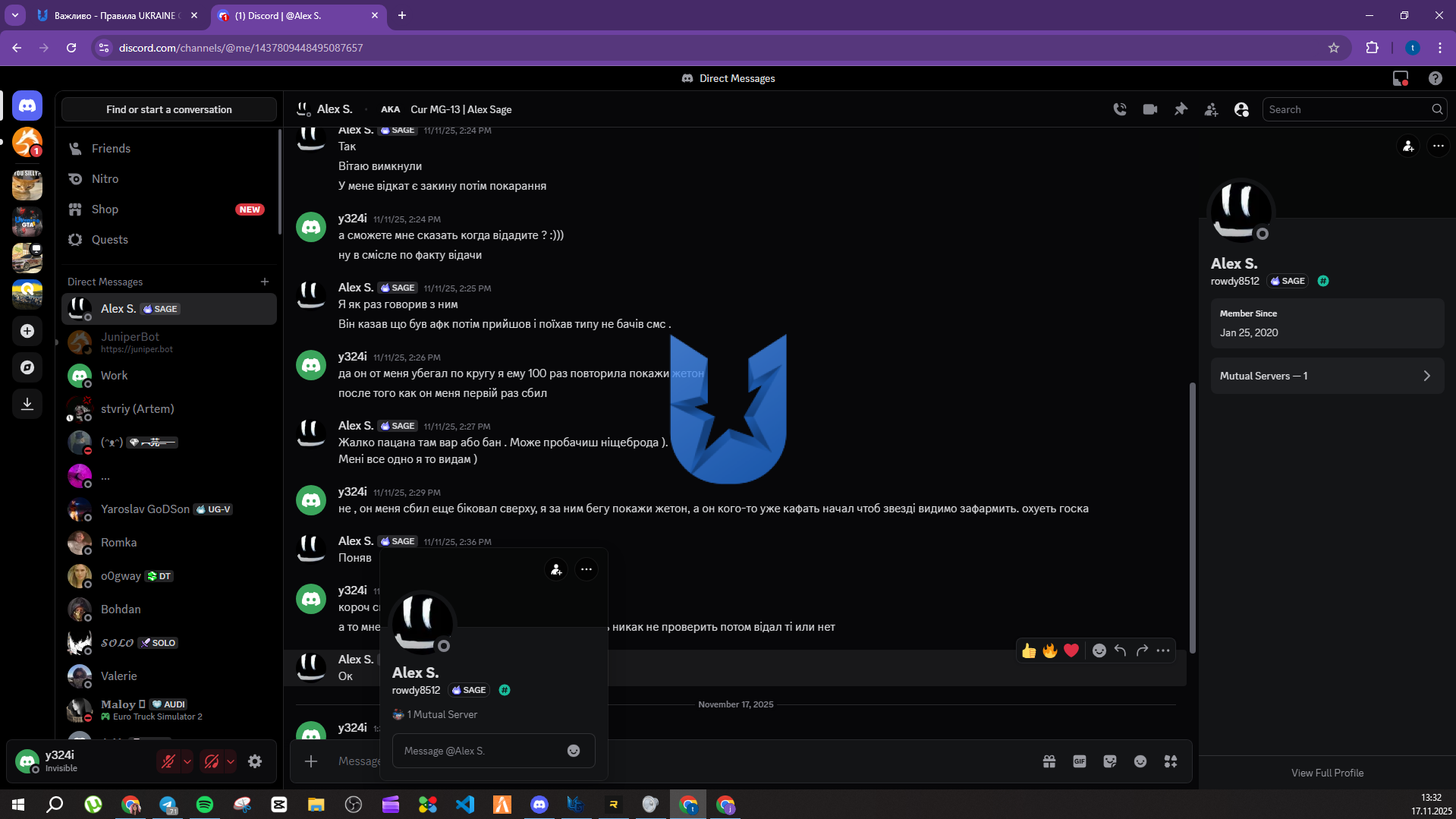Viewport: 1456px width, 819px height.
Task: Open more options in profile popup
Action: (586, 569)
